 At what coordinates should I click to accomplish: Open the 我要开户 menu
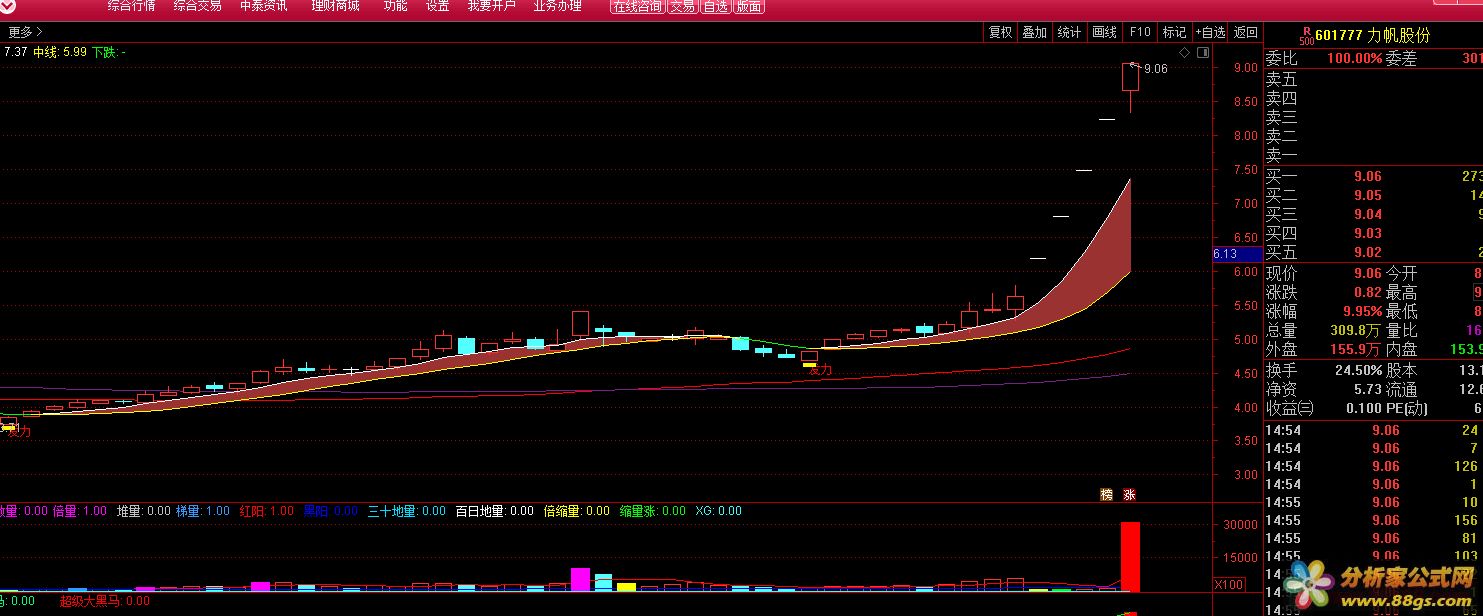(492, 6)
